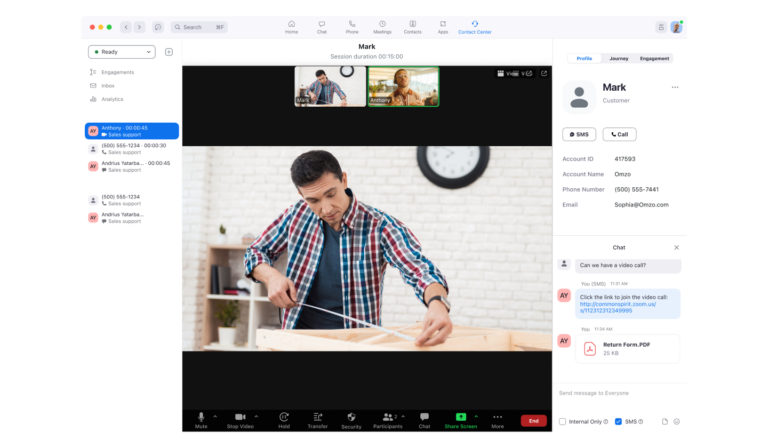The width and height of the screenshot is (768, 448).
Task: Open the Return Form.PDF attachment
Action: [627, 349]
